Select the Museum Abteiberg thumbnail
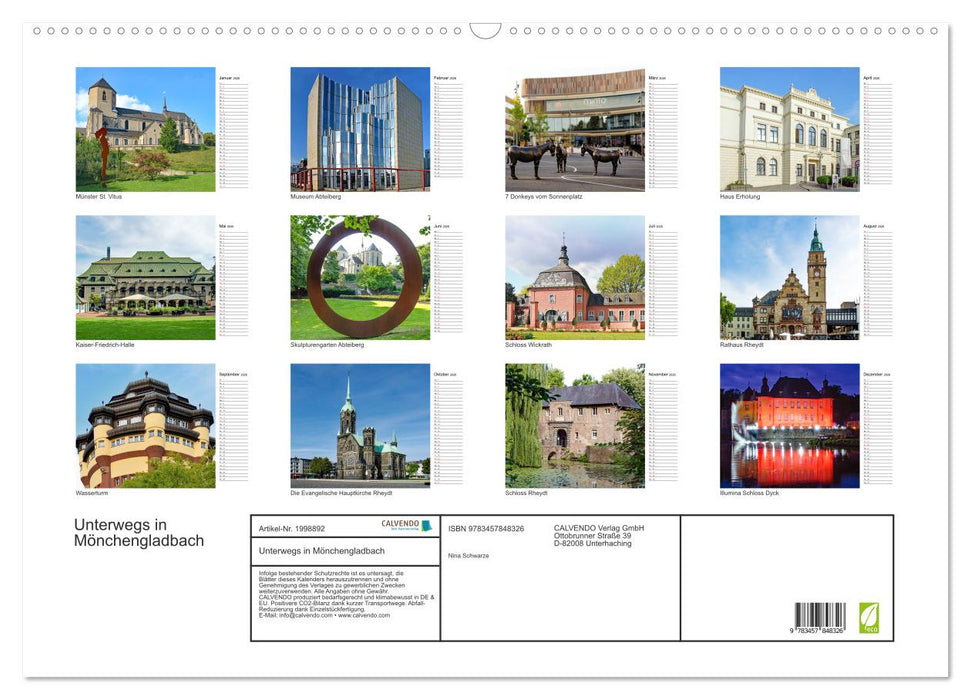971x700 pixels. (360, 128)
